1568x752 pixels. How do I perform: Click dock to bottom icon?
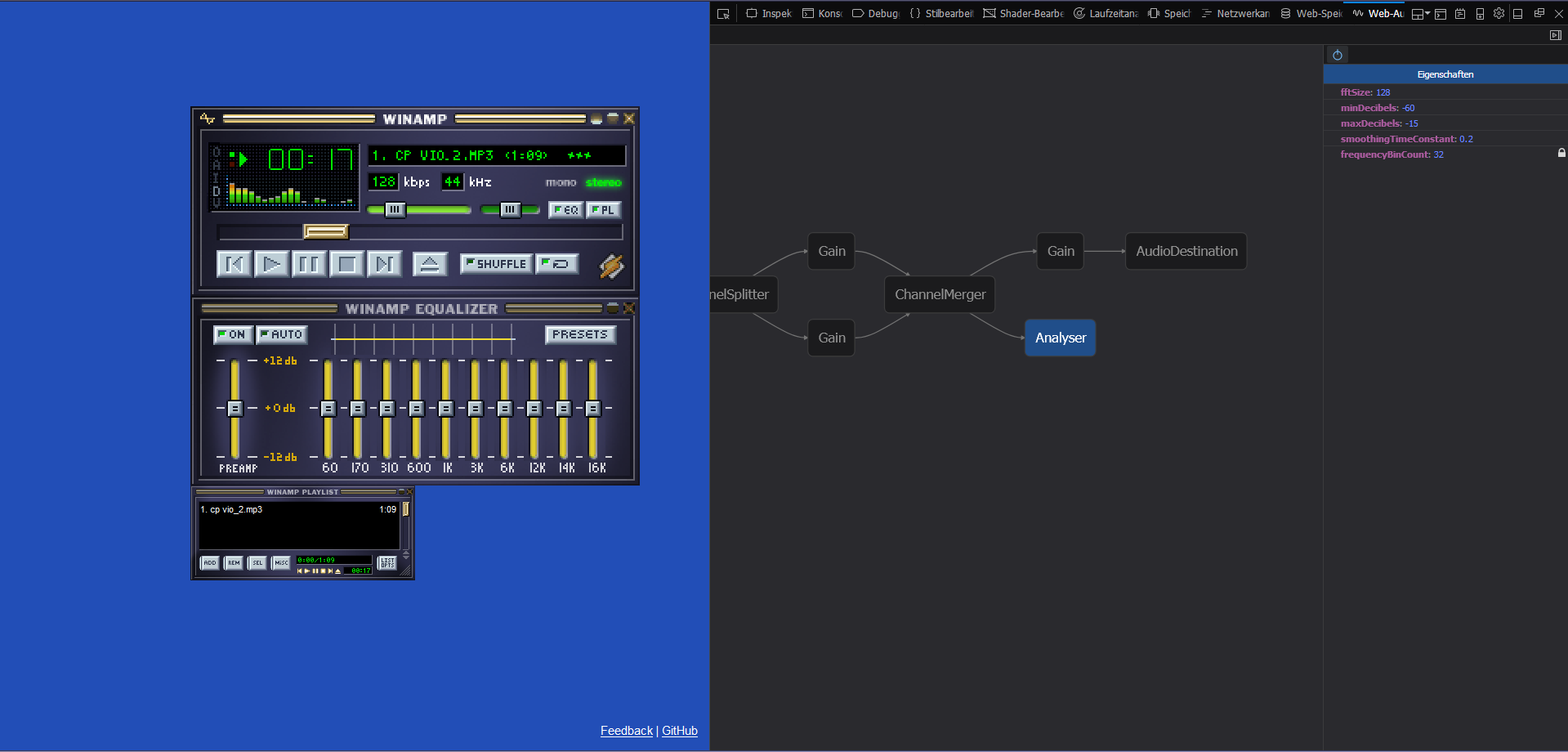pyautogui.click(x=1518, y=14)
